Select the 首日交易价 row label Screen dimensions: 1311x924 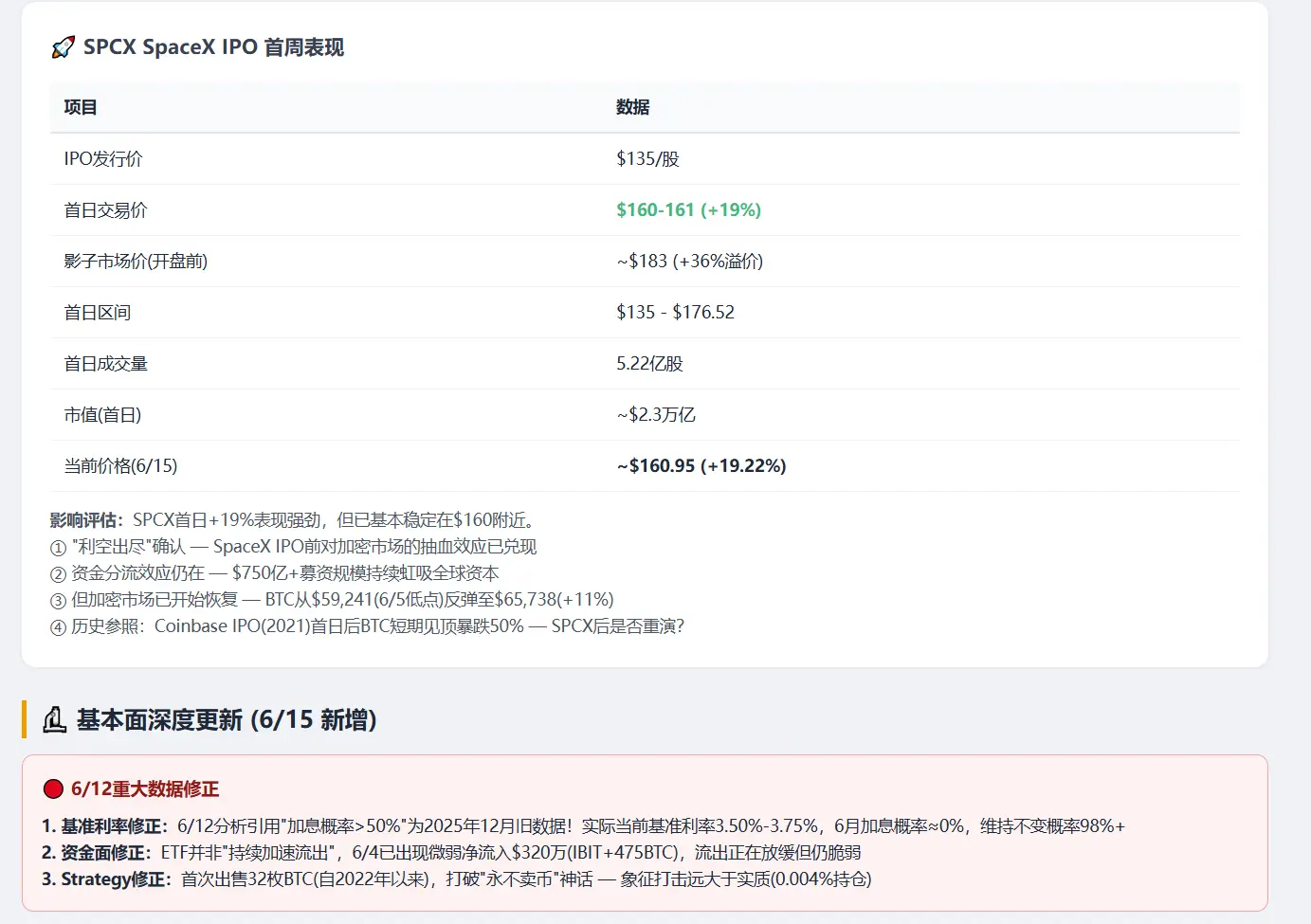(105, 210)
